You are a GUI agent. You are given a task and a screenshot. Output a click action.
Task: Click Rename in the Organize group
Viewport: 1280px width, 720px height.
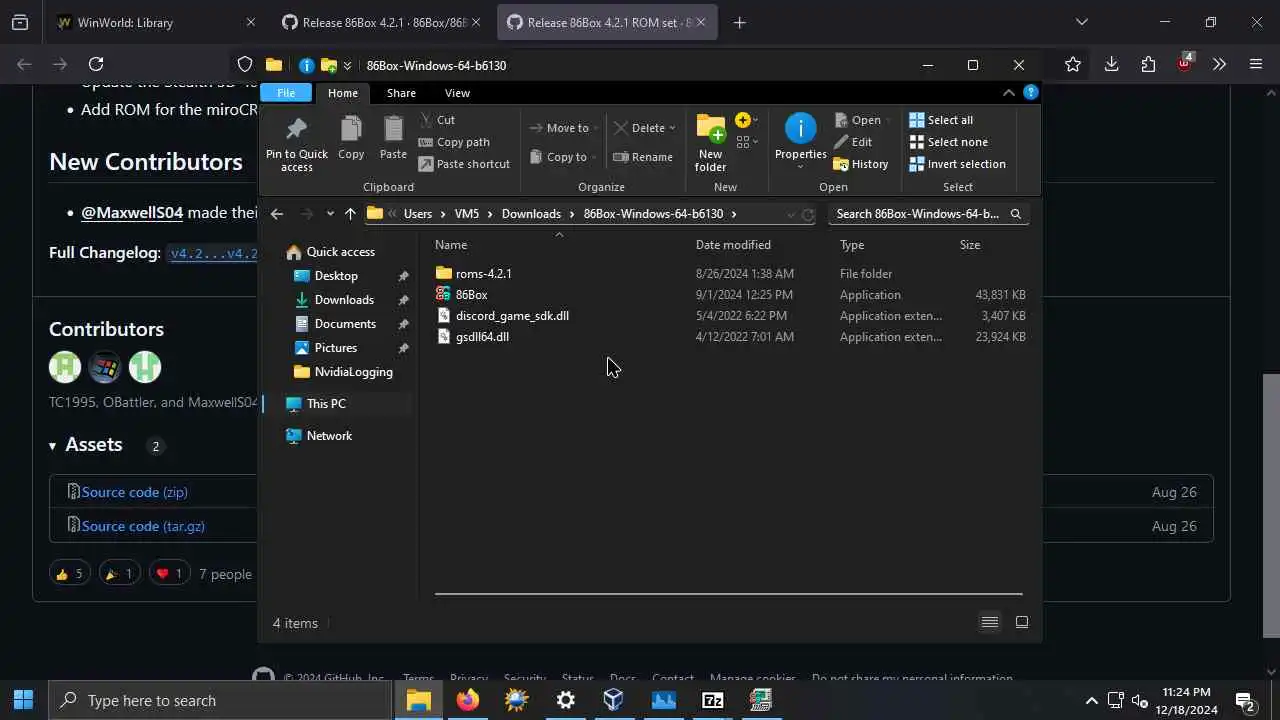click(643, 157)
